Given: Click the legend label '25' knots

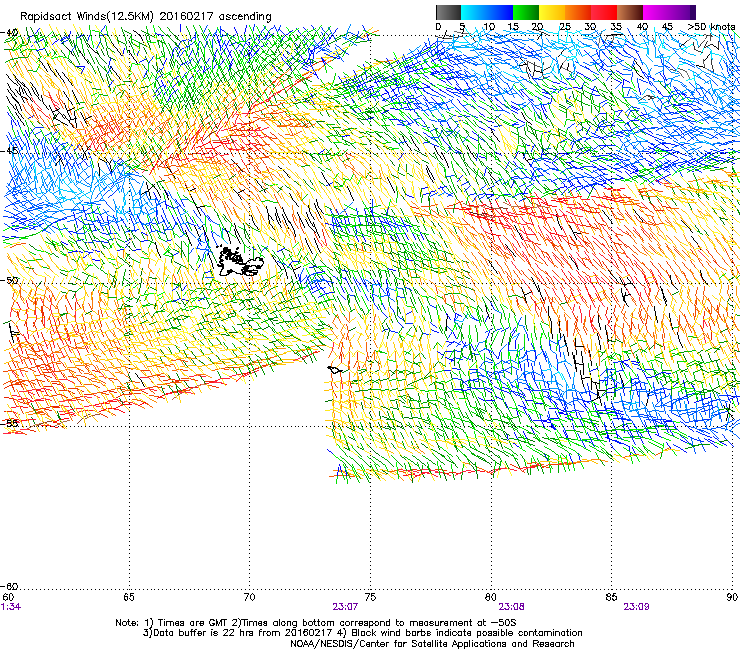Looking at the screenshot, I should pyautogui.click(x=565, y=27).
